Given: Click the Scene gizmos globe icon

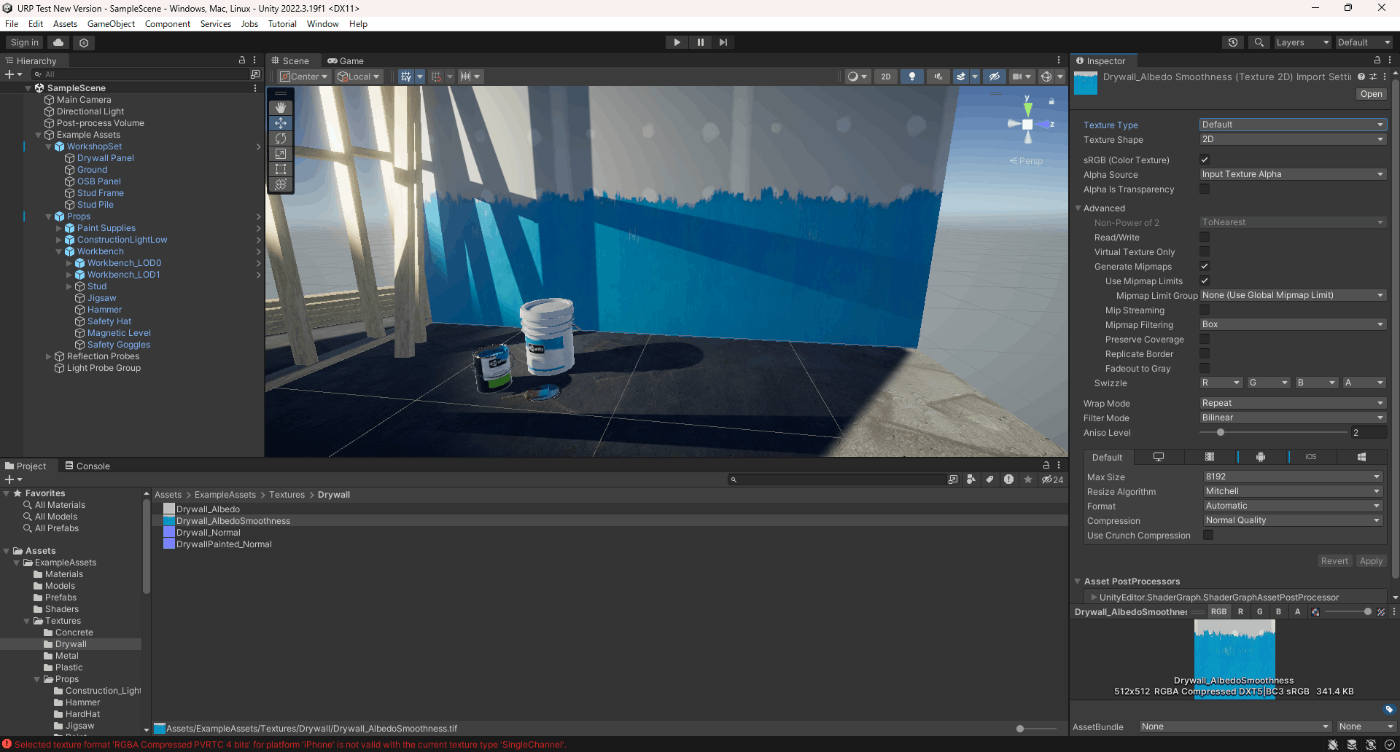Looking at the screenshot, I should 1046,76.
